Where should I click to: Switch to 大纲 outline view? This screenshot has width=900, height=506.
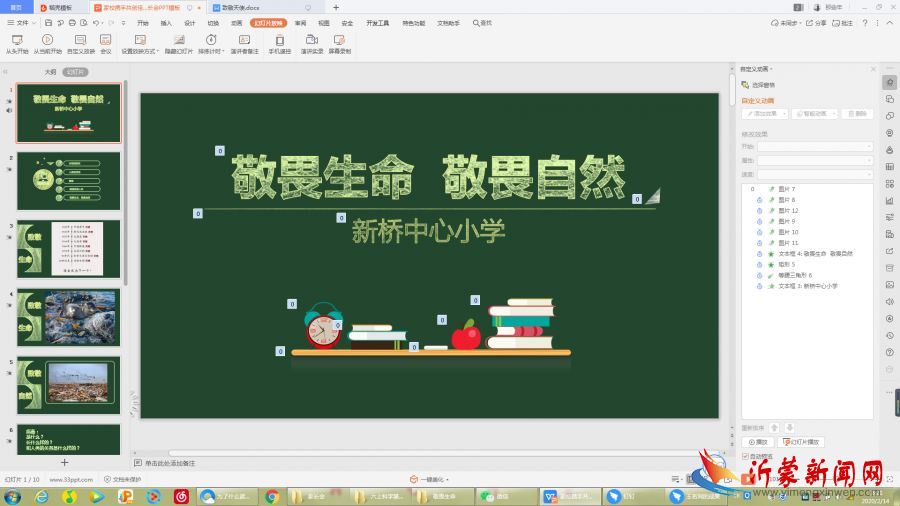click(50, 72)
